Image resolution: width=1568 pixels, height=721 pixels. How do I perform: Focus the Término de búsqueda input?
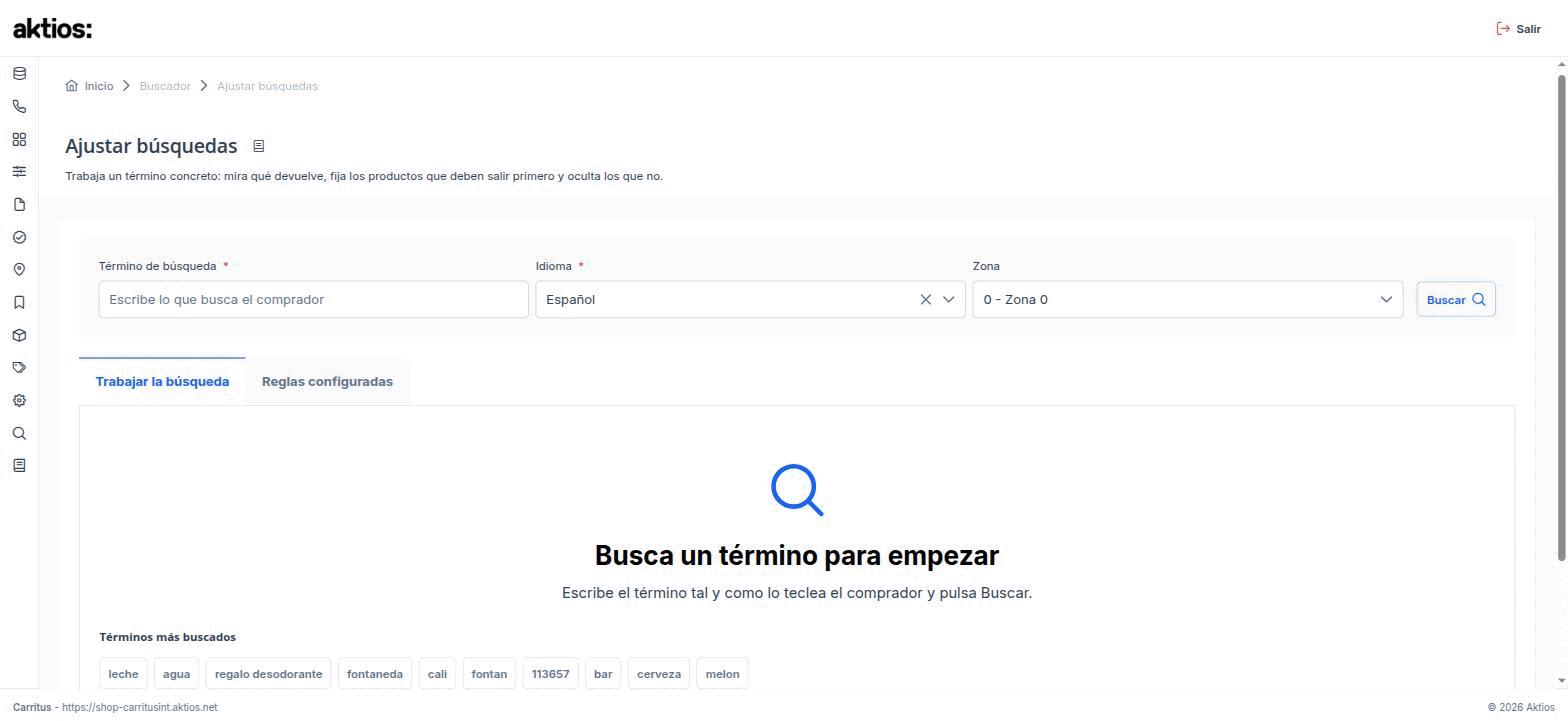313,299
